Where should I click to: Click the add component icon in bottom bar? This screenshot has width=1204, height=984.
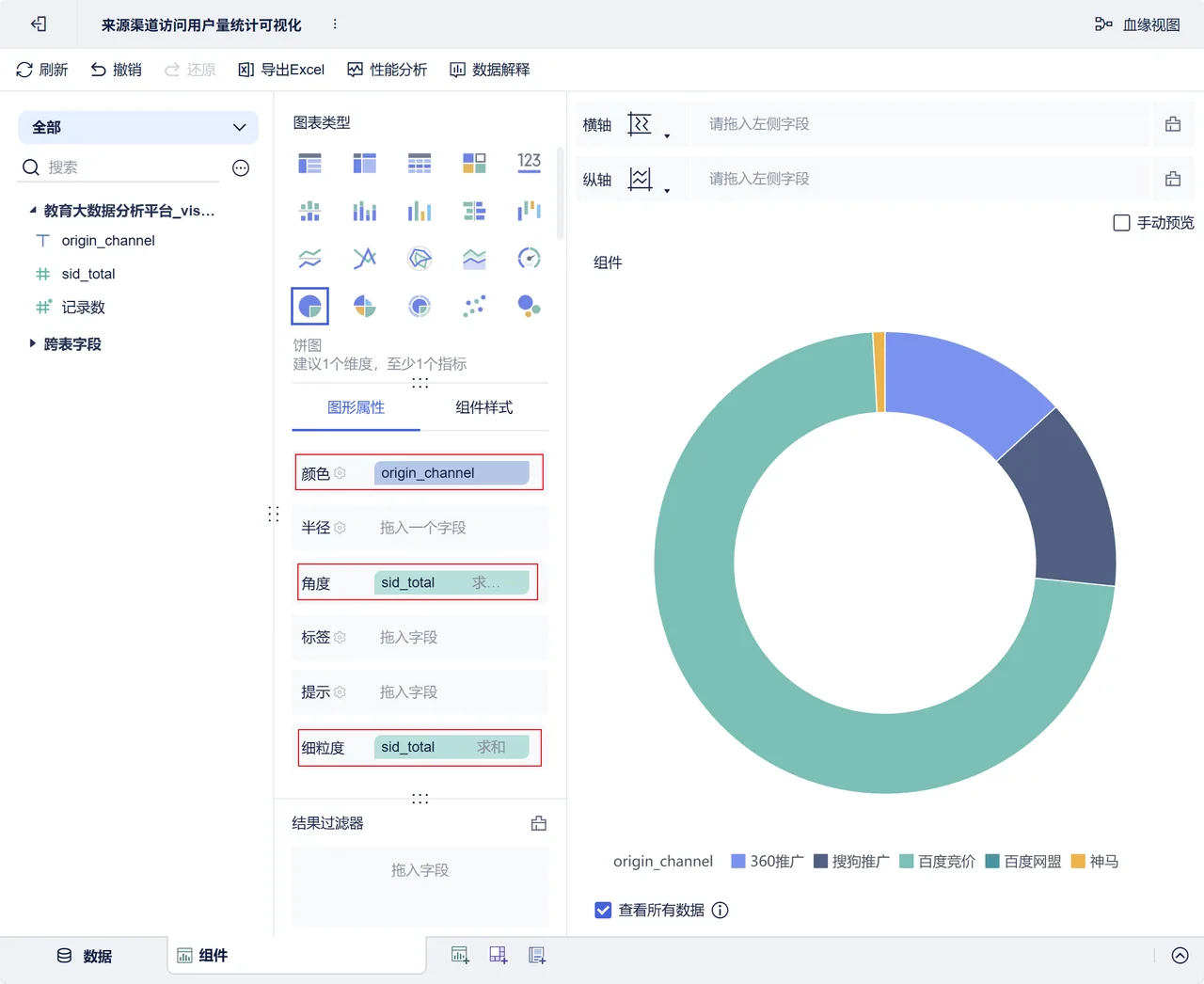(460, 956)
